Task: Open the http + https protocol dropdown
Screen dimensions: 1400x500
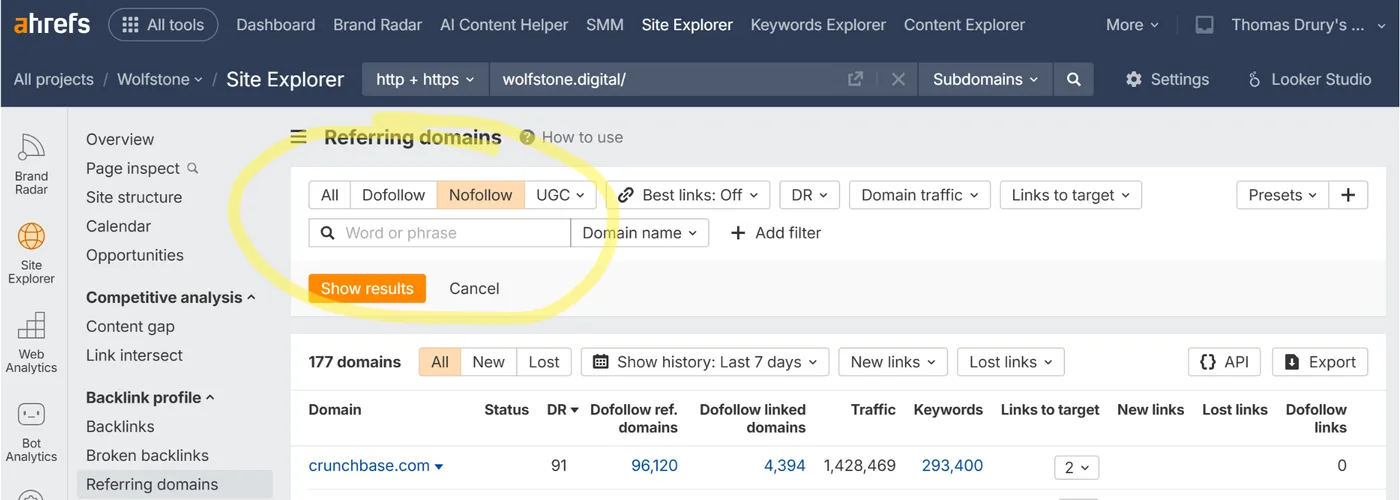Action: (426, 79)
